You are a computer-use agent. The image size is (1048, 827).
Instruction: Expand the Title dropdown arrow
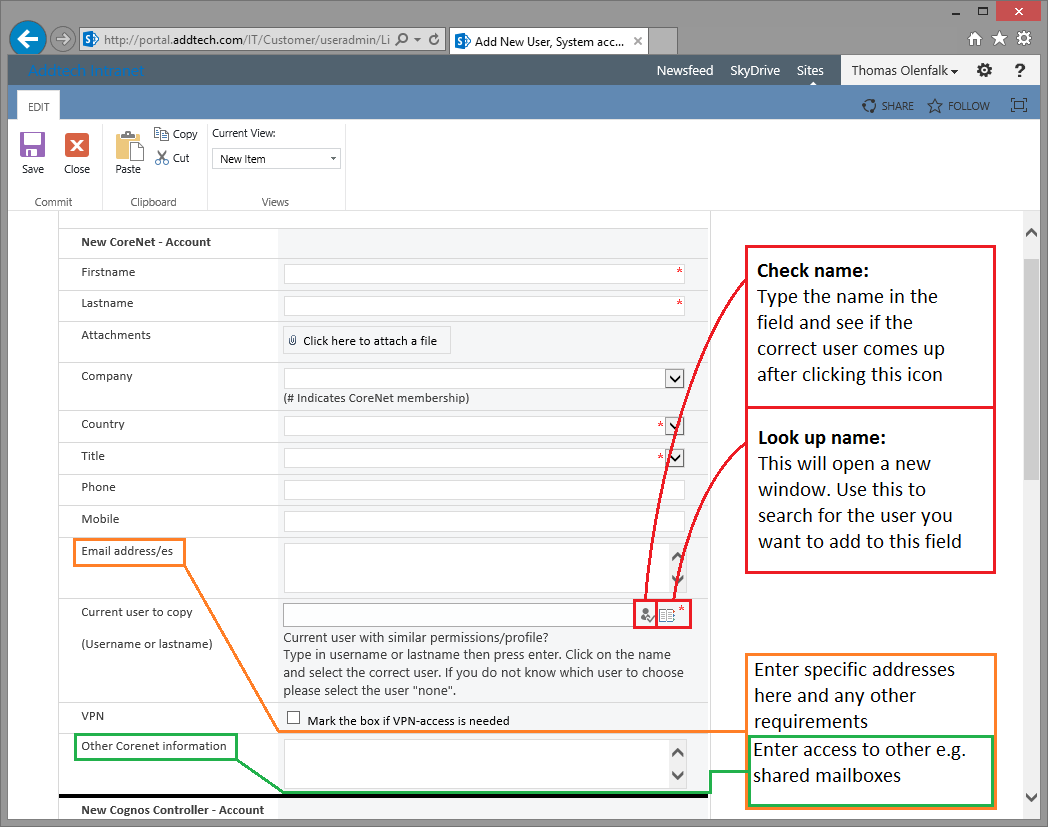click(x=676, y=458)
